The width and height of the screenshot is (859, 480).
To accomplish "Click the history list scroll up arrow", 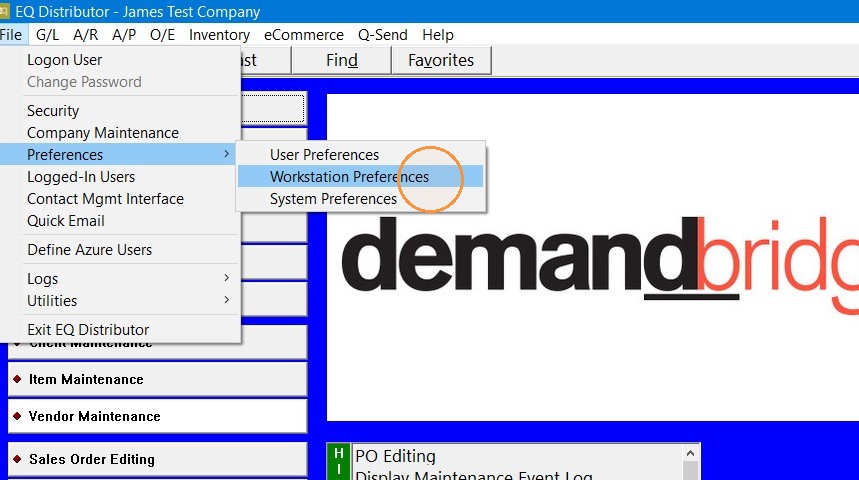I will pyautogui.click(x=690, y=453).
